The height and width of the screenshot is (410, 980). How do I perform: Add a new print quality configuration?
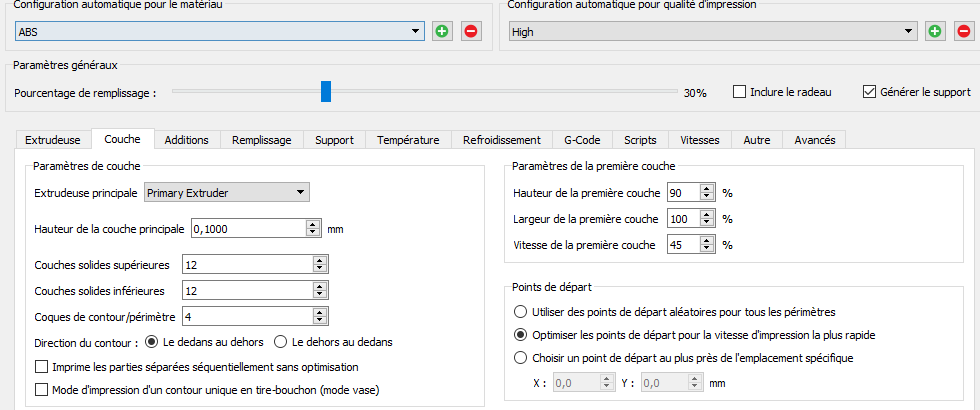pos(935,32)
